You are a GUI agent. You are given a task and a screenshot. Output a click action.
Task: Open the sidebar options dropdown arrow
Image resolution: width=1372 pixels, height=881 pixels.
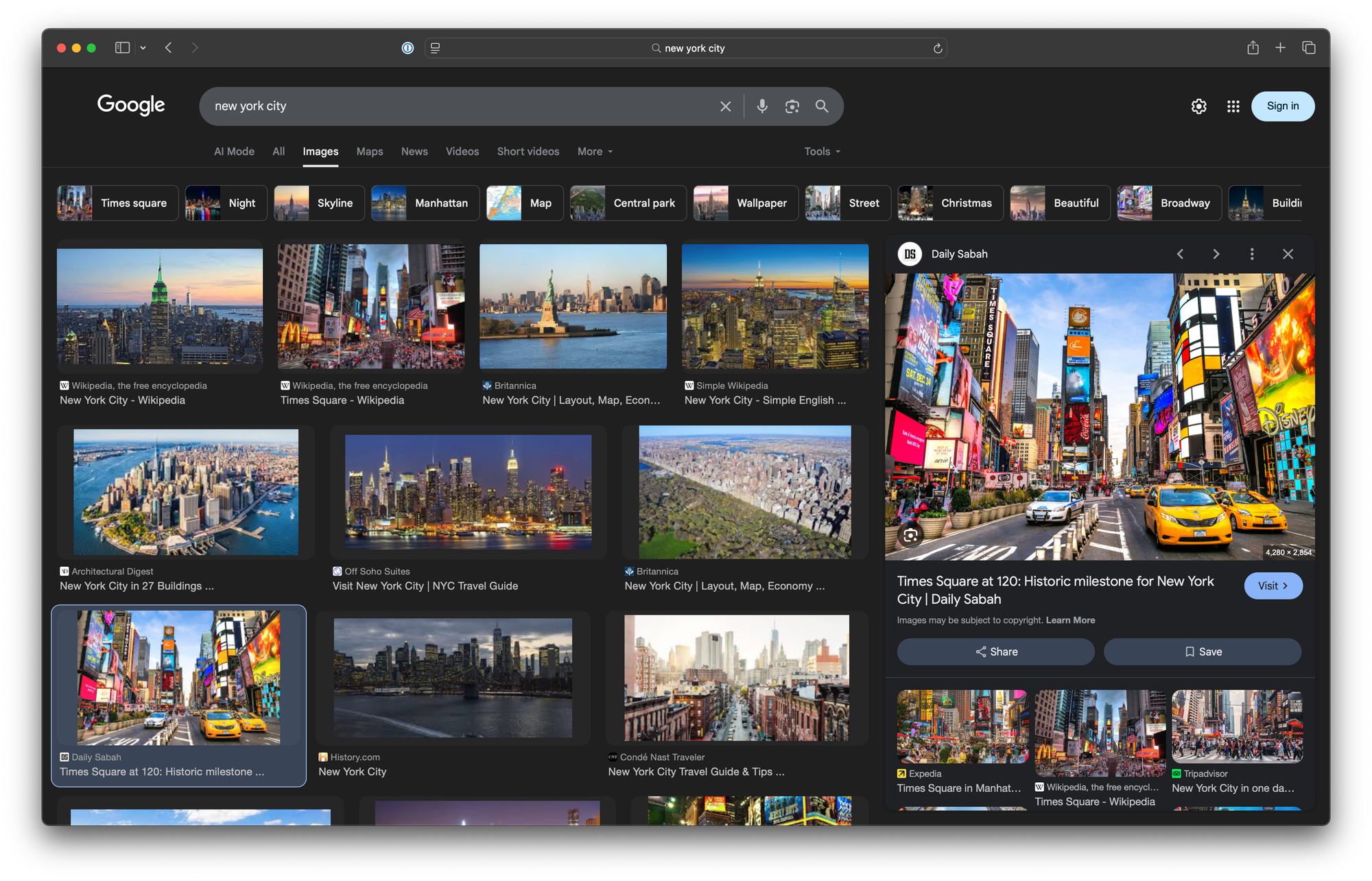pyautogui.click(x=143, y=48)
